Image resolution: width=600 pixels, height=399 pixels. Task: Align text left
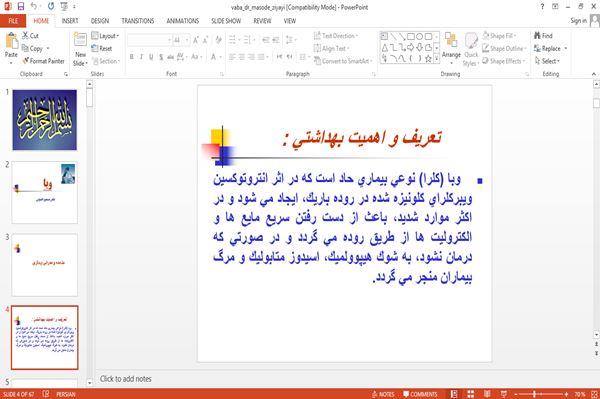tap(232, 57)
